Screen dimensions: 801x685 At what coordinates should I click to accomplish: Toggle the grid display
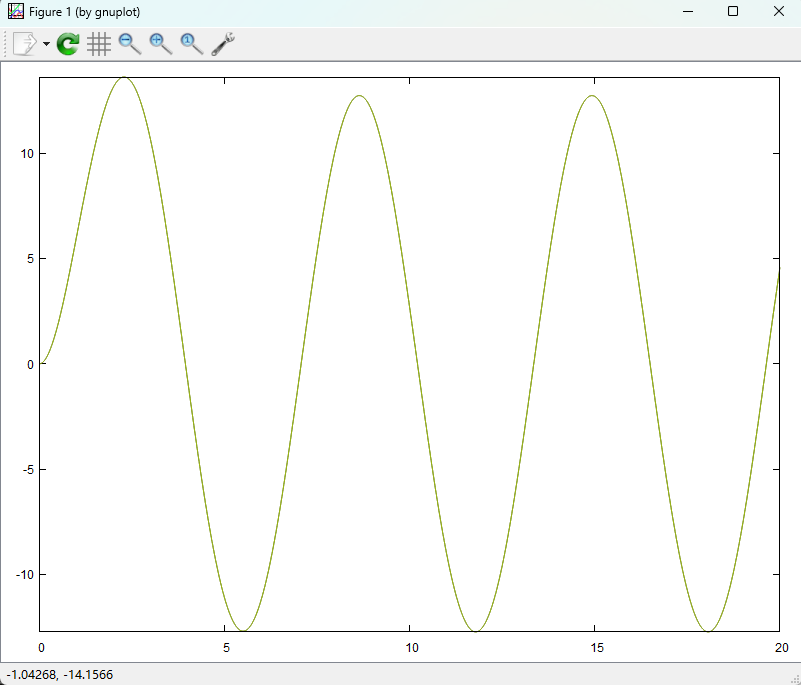(x=98, y=44)
